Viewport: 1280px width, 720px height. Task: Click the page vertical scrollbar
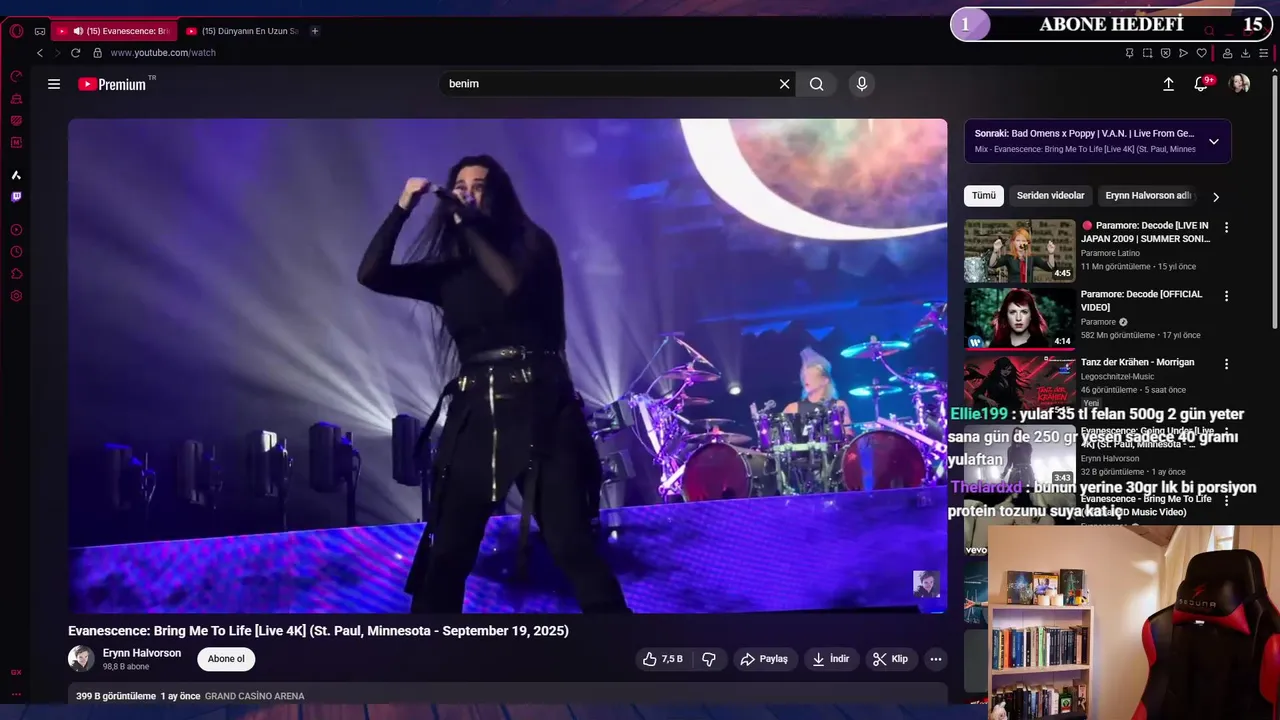(1274, 200)
